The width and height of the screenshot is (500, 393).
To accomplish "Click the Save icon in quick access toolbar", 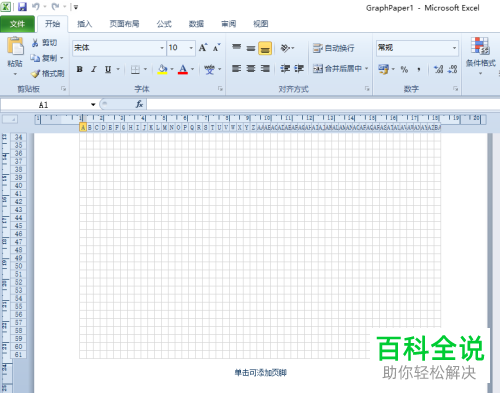I will point(22,7).
